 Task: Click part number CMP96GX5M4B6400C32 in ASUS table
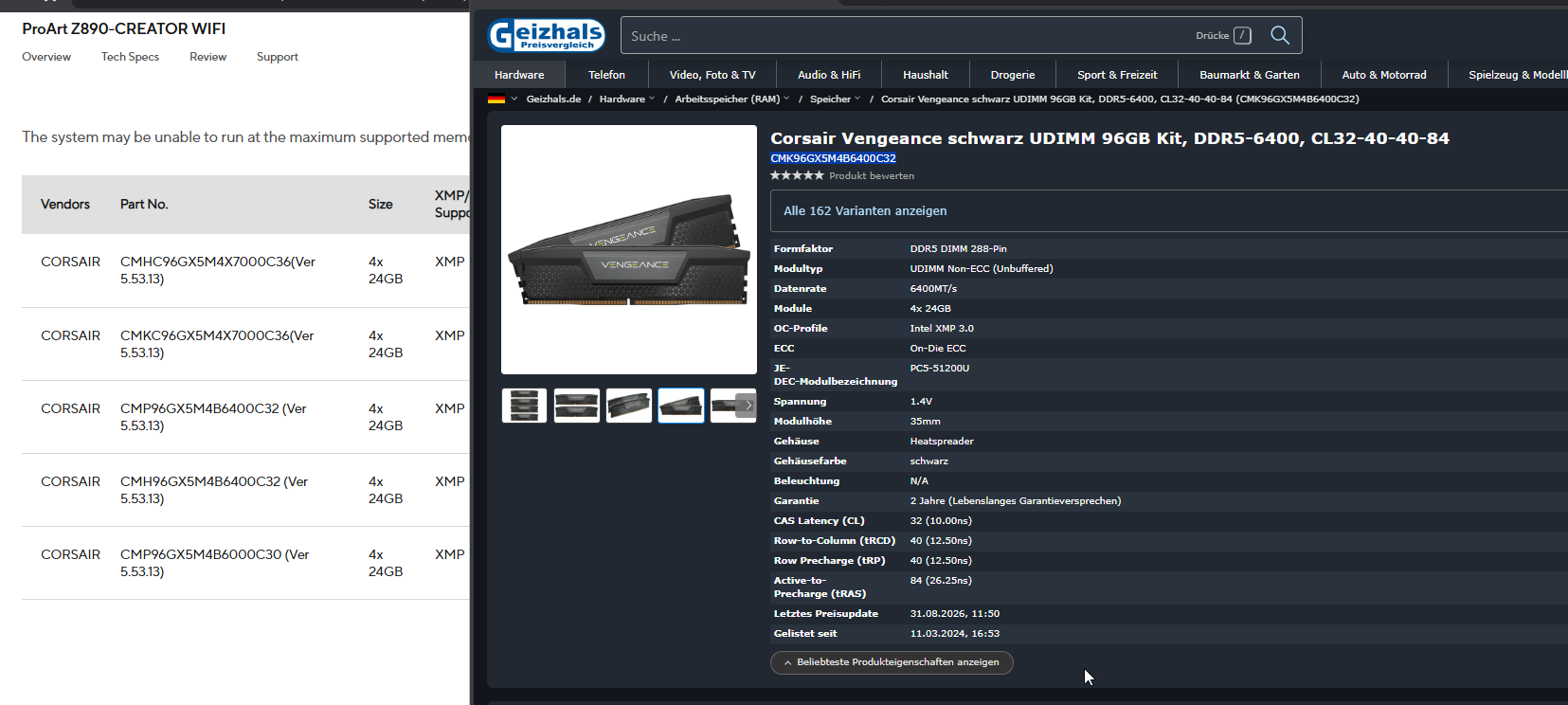[x=213, y=417]
